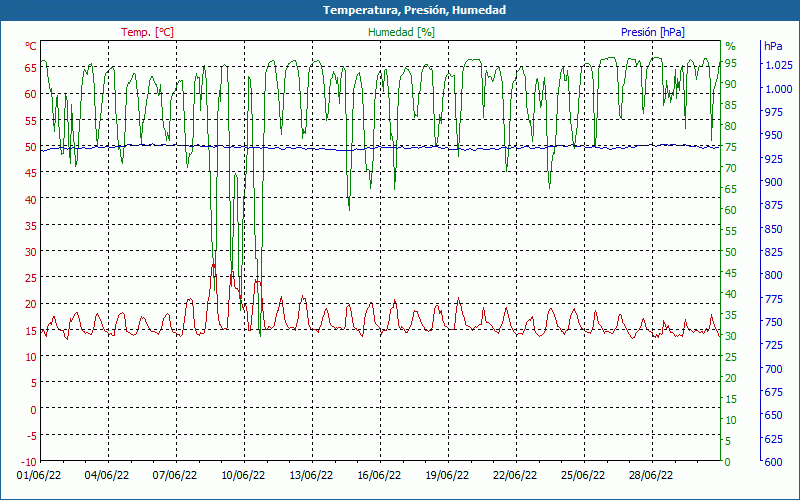Click the -5 value on temperature axis
Viewport: 800px width, 500px height.
31,436
